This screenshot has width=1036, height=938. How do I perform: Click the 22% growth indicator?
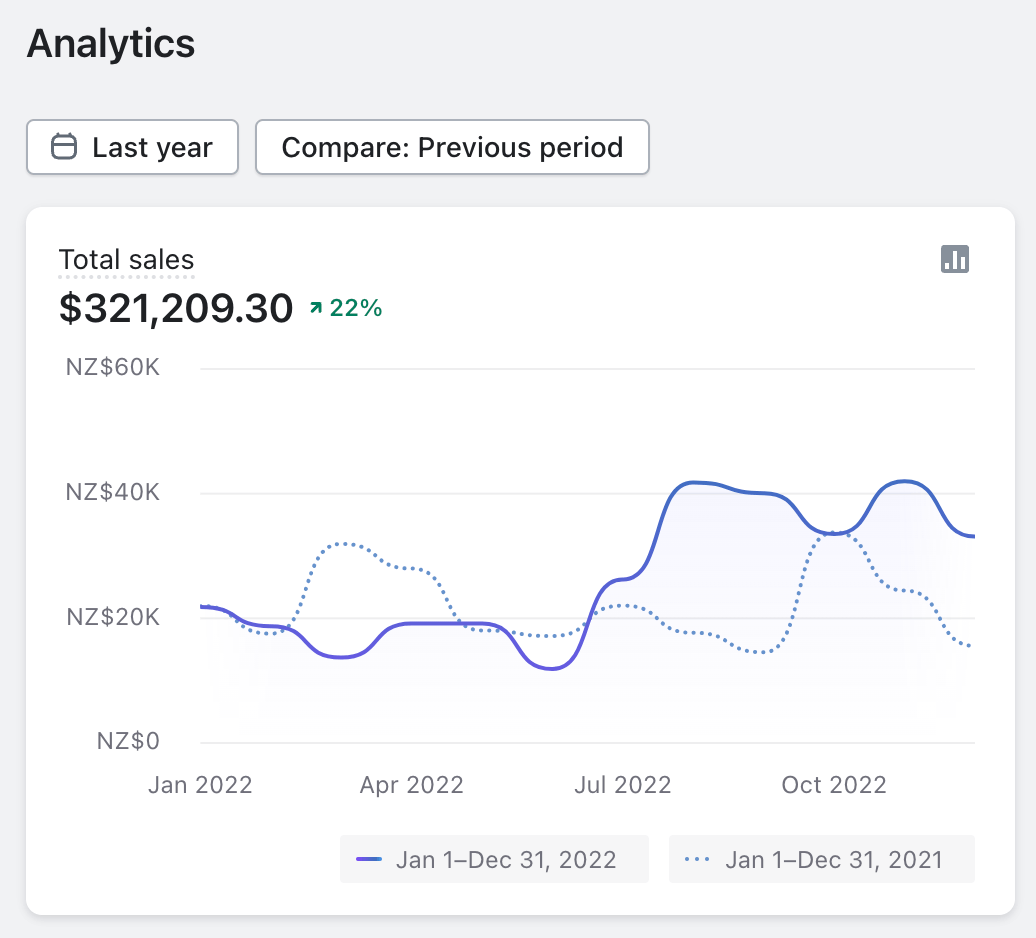(356, 309)
